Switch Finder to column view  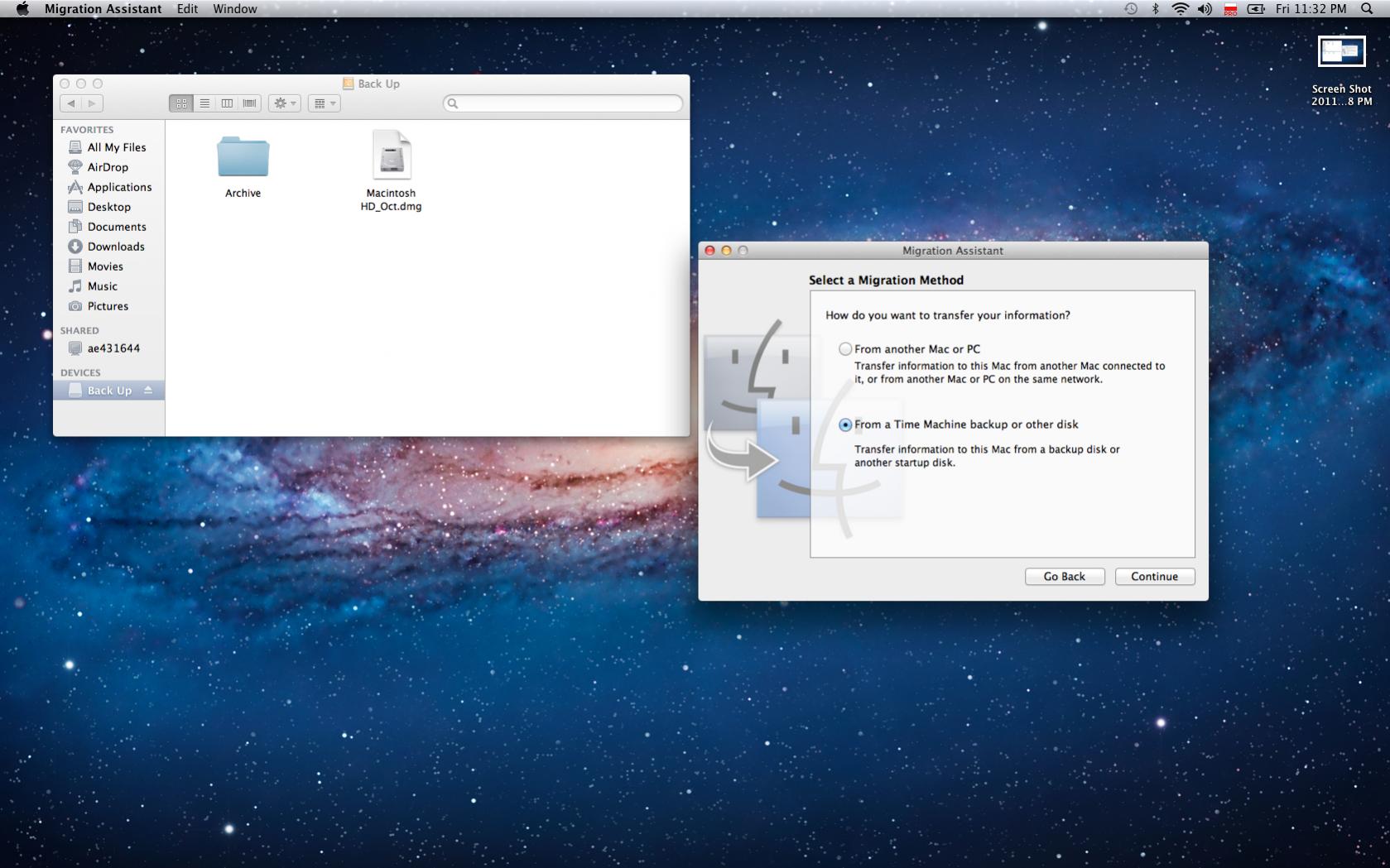[x=227, y=103]
